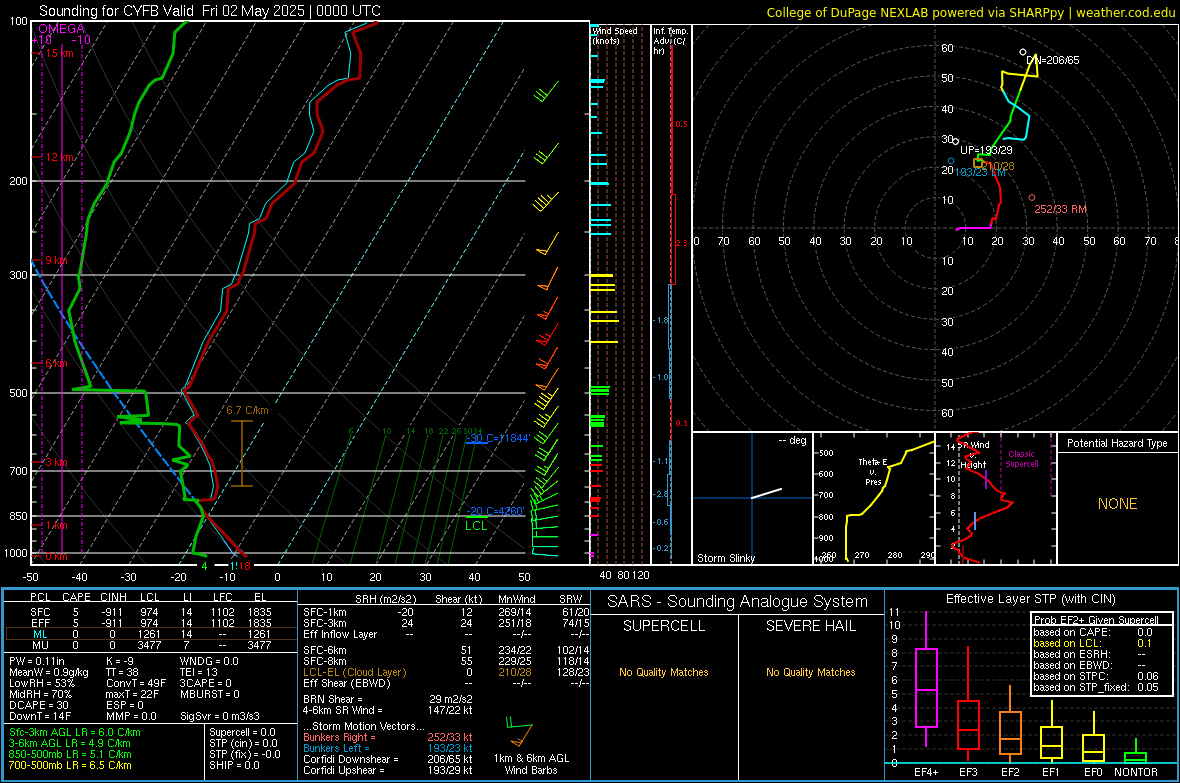
Task: Click the BRN Shear value line
Action: (388, 699)
